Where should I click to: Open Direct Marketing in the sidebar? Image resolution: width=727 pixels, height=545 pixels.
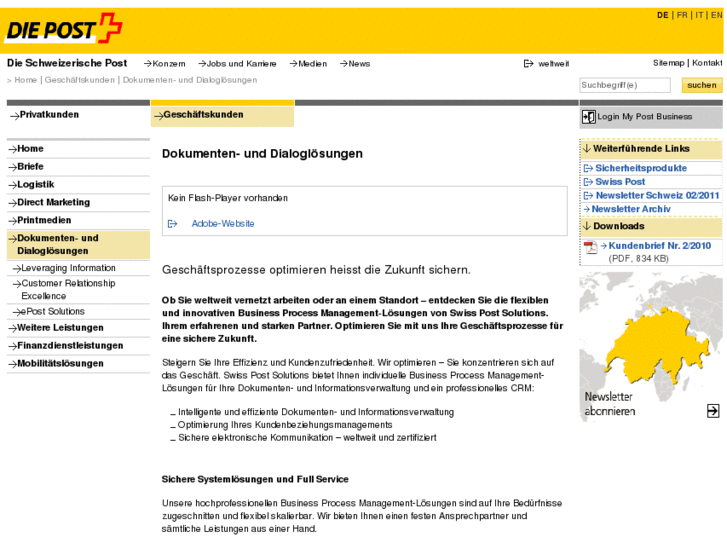(x=78, y=202)
